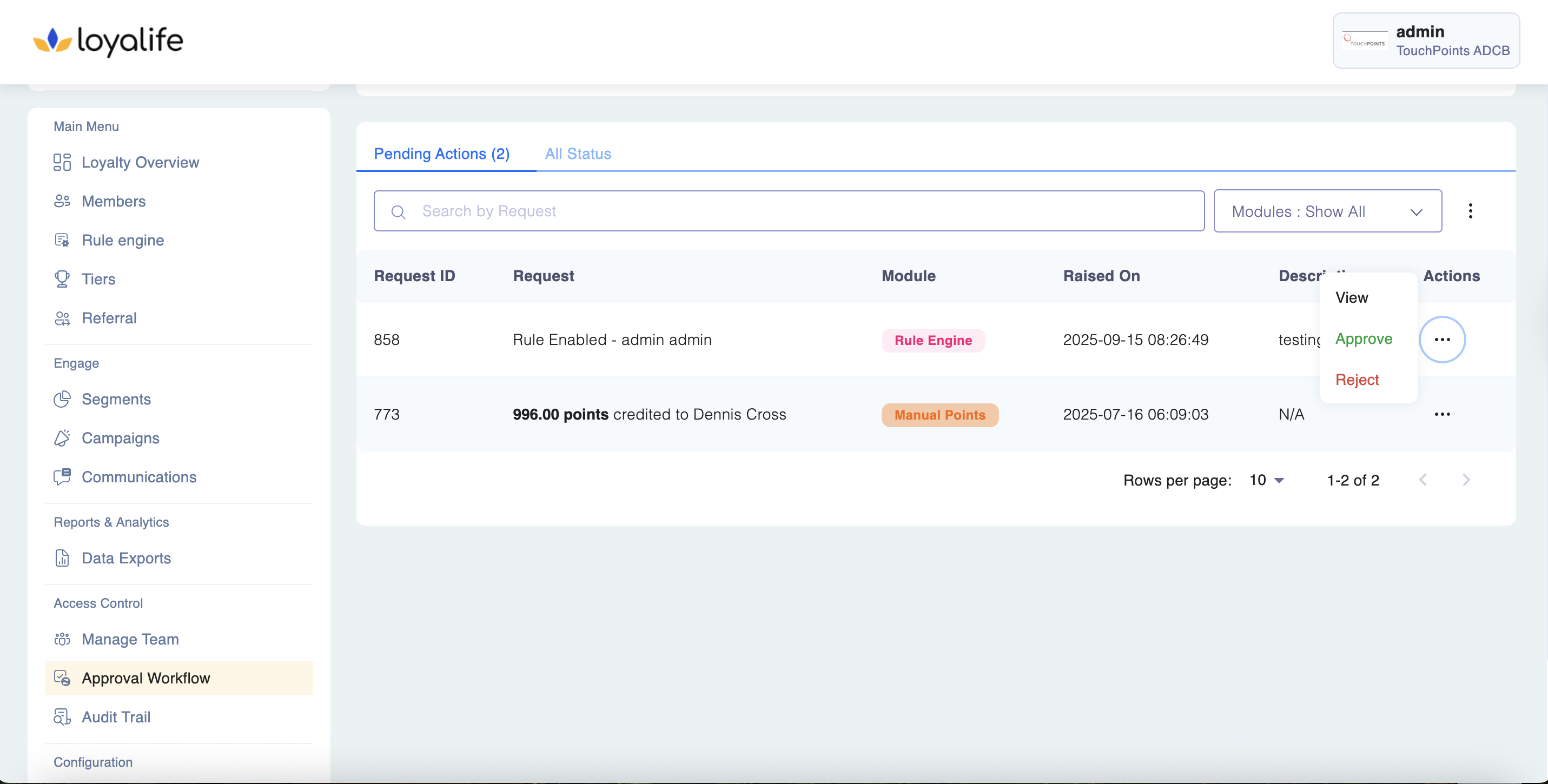Click the Rule engine sidebar icon
This screenshot has width=1548, height=784.
coord(62,240)
